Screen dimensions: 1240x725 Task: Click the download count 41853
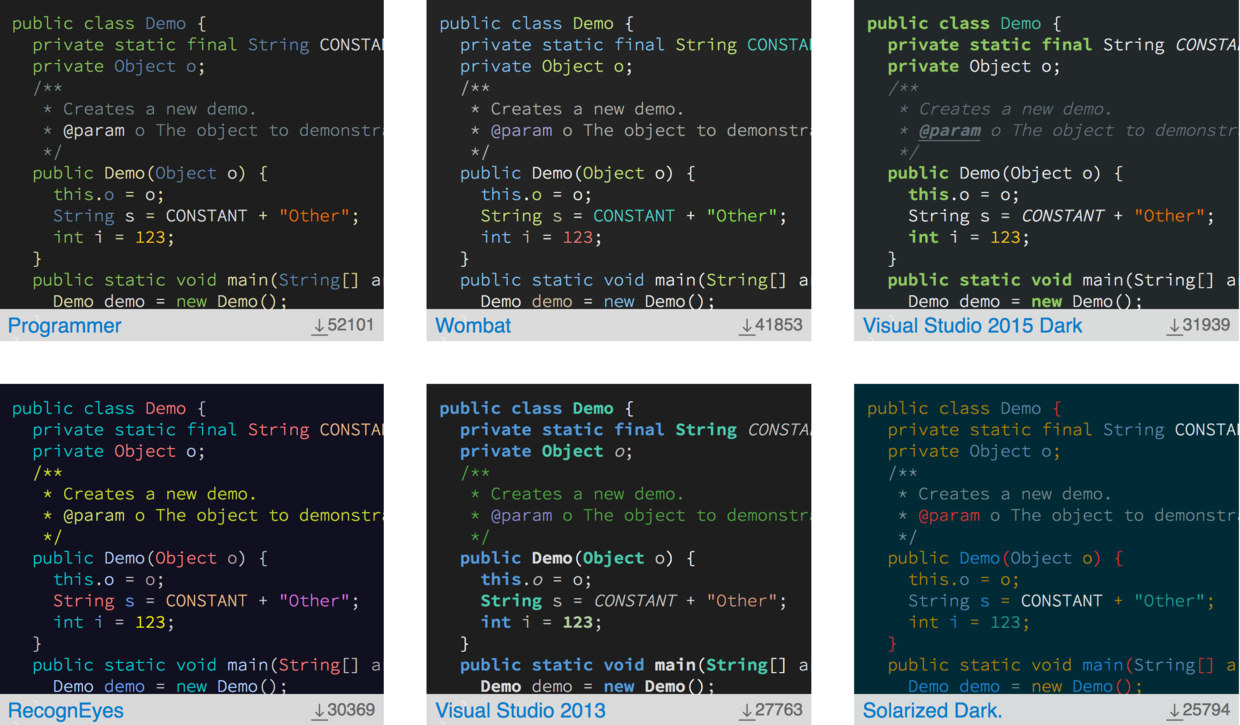pyautogui.click(x=779, y=325)
